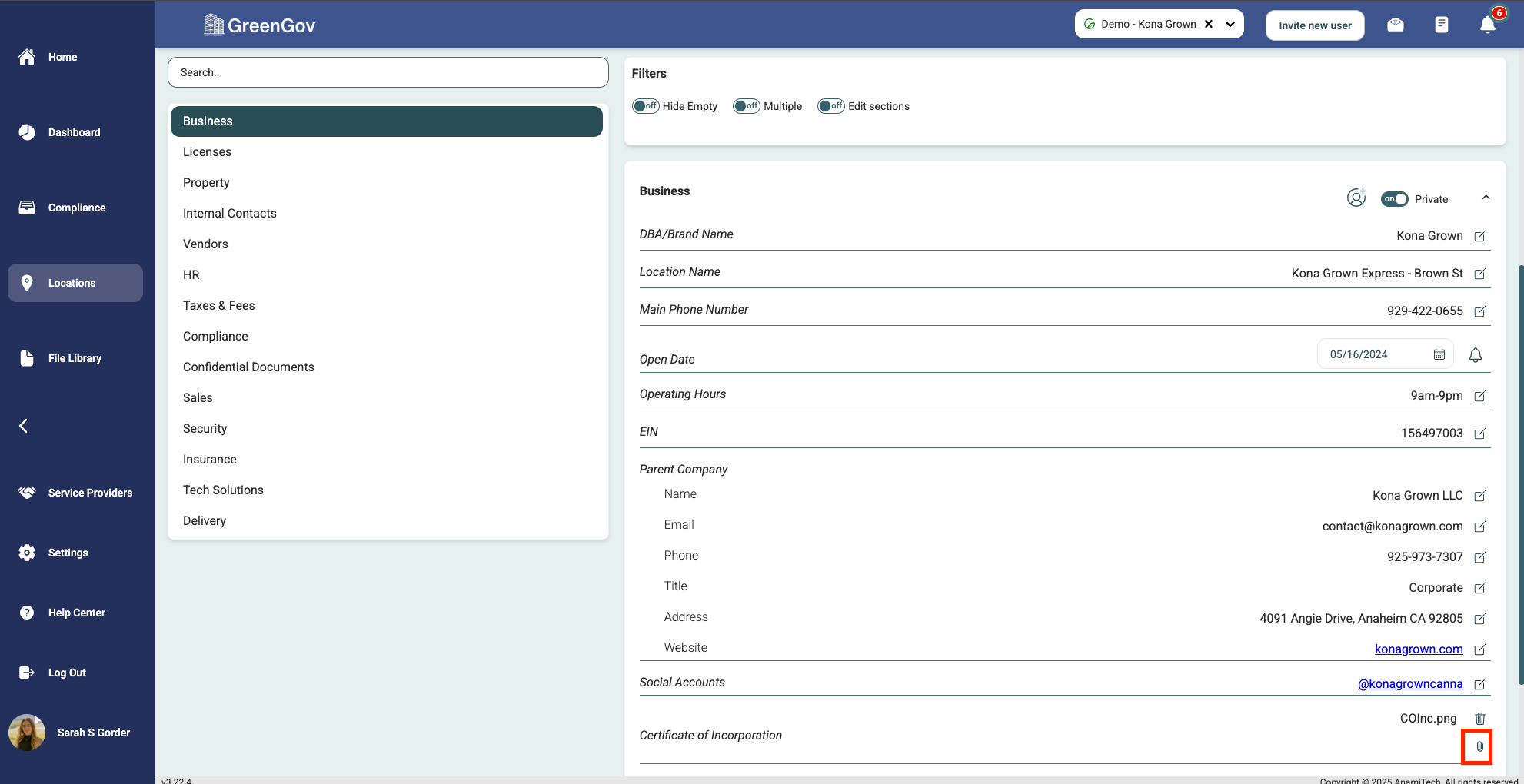Edit the Parent Company Website
Image resolution: width=1524 pixels, height=784 pixels.
(1479, 649)
